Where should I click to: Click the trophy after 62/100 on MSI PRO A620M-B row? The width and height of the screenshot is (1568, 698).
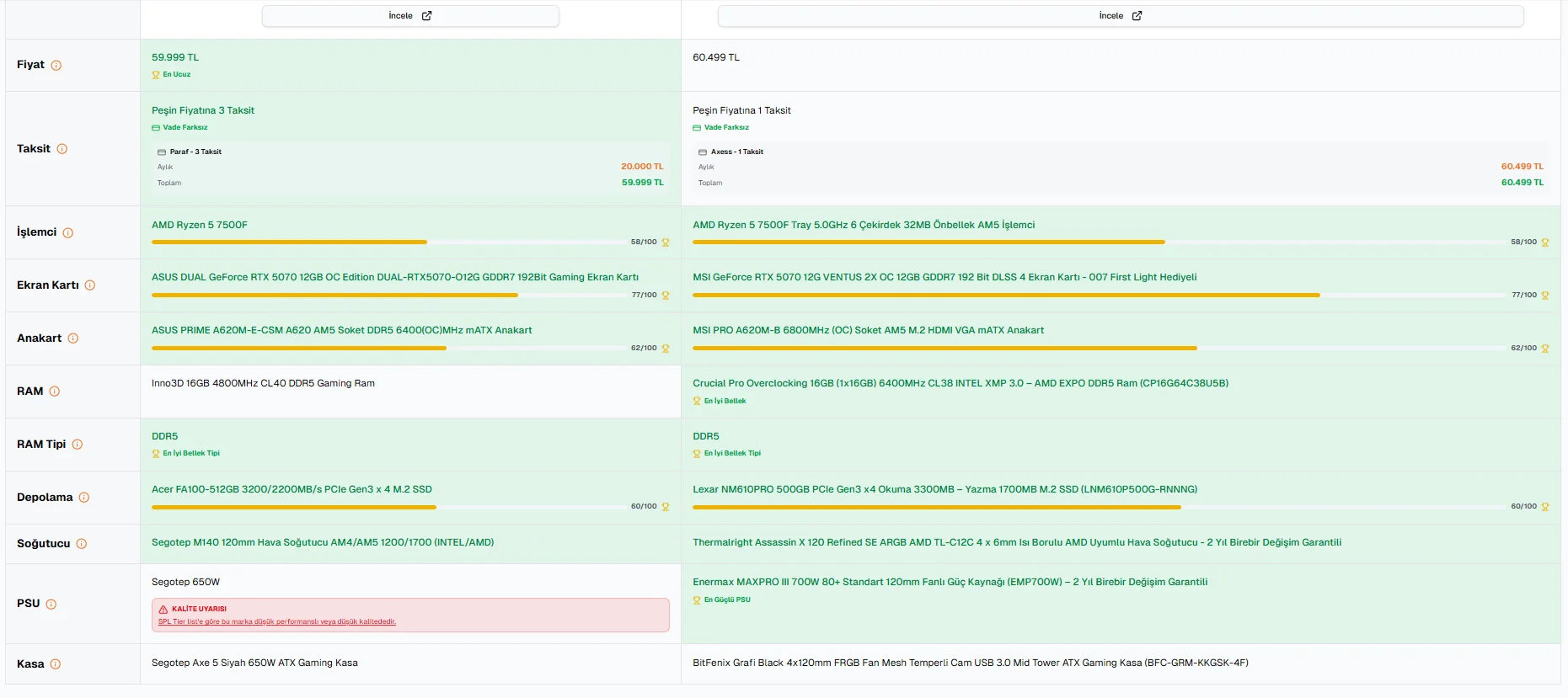(1545, 349)
